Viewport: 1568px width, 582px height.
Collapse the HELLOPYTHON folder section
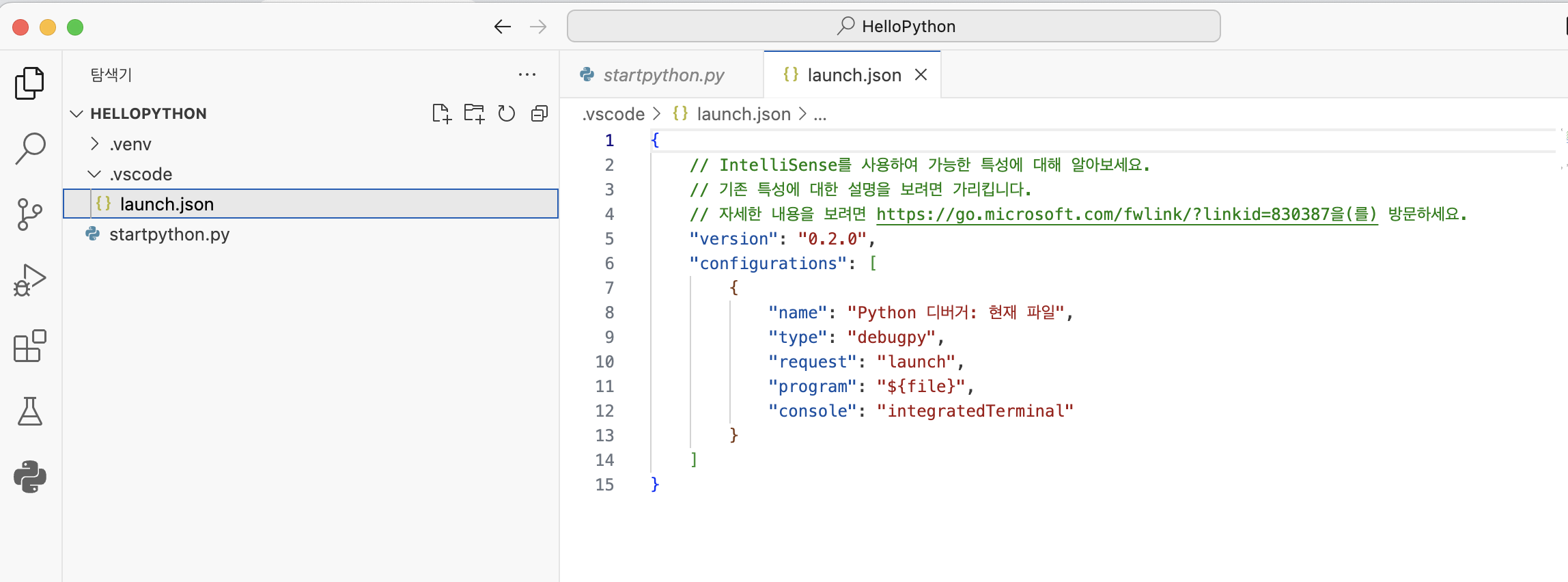76,113
